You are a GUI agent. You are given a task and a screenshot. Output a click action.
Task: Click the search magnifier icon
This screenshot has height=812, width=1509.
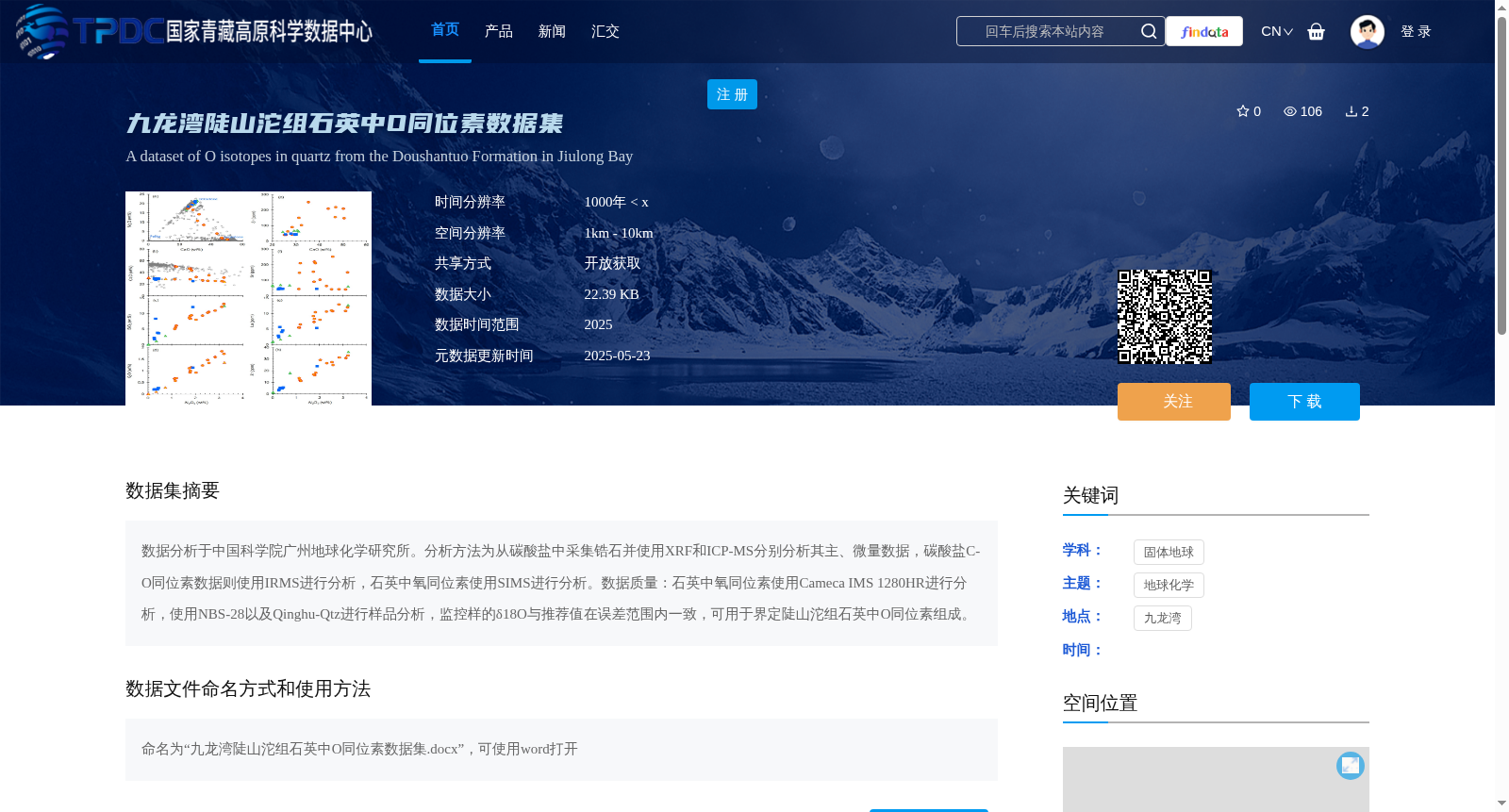tap(1149, 31)
